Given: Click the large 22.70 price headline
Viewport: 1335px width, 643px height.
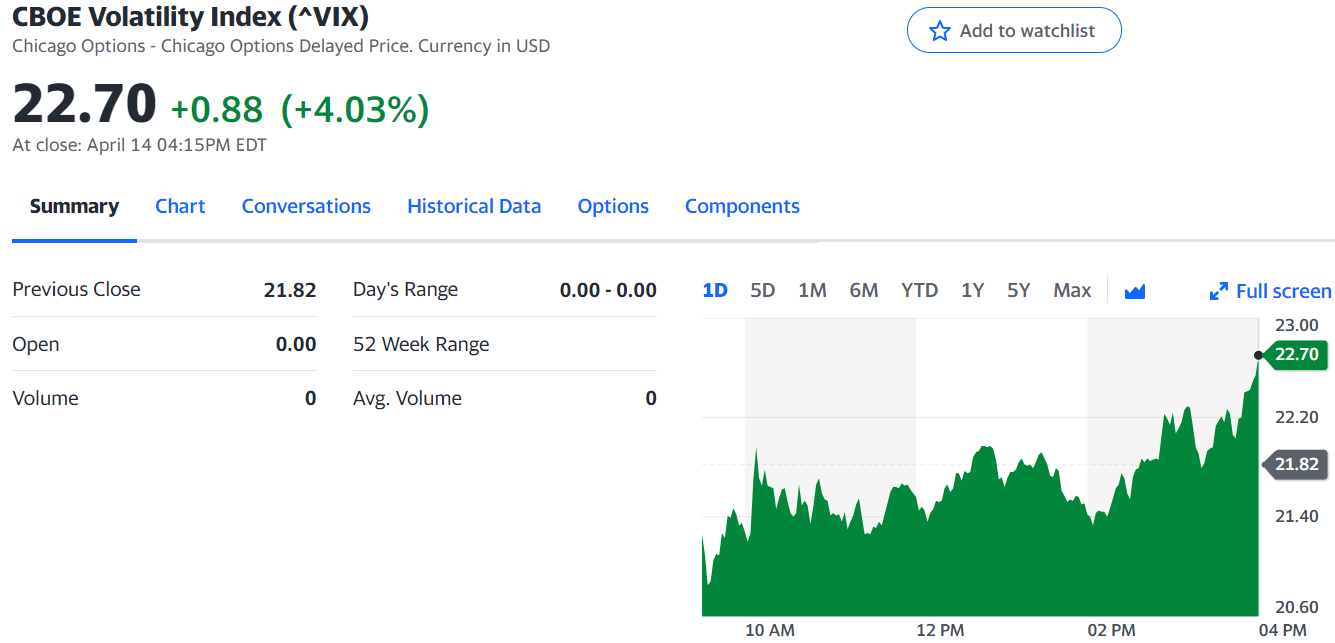Looking at the screenshot, I should (x=85, y=103).
